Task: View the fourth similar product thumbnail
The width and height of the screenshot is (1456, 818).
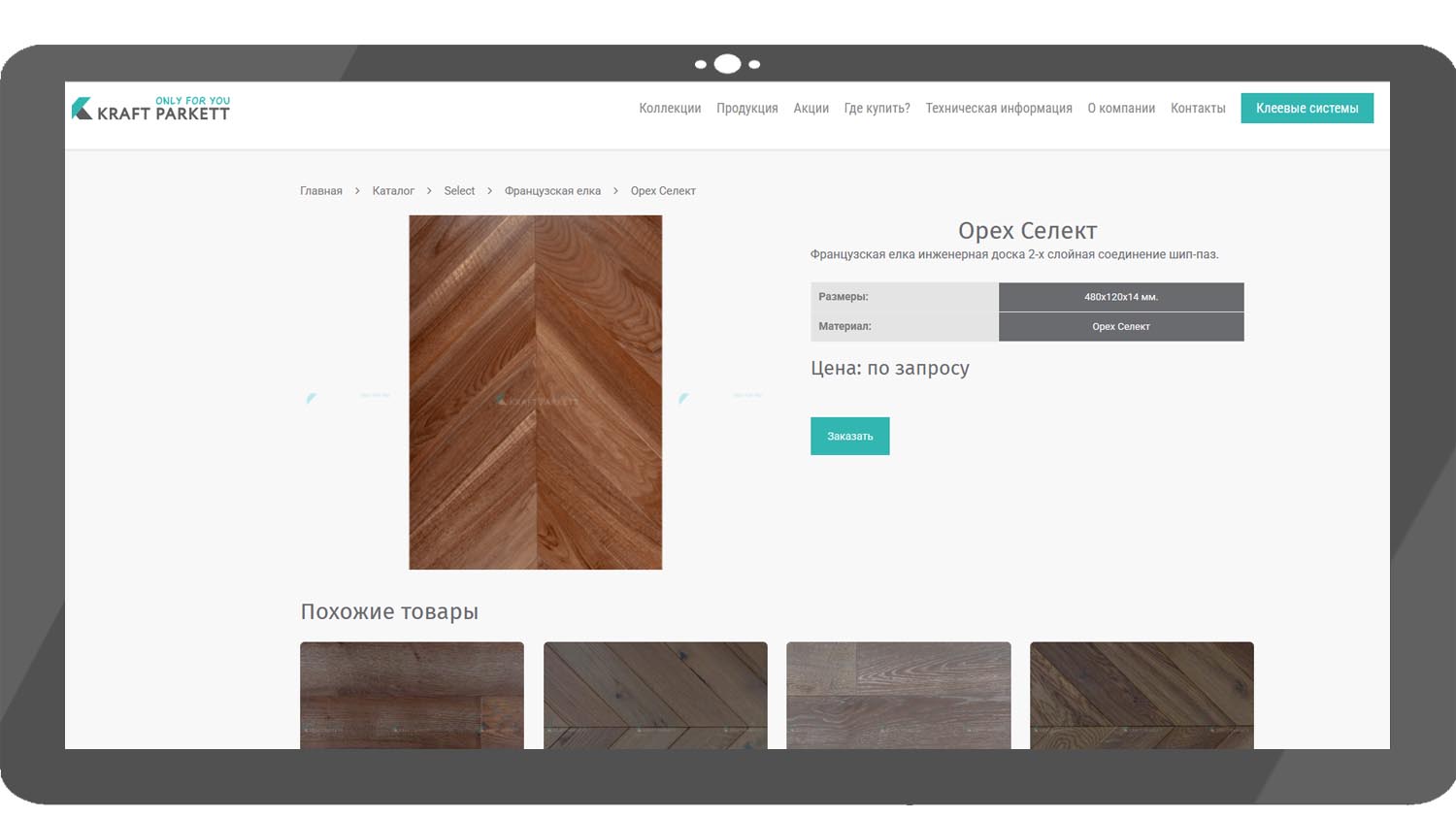Action: point(1142,695)
